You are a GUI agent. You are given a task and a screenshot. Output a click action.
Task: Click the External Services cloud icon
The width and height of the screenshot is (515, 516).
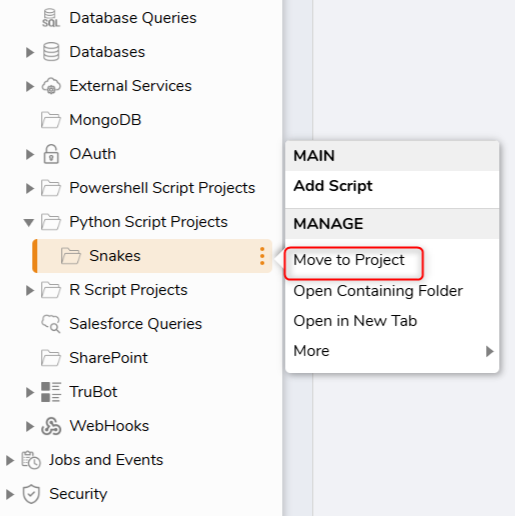51,86
